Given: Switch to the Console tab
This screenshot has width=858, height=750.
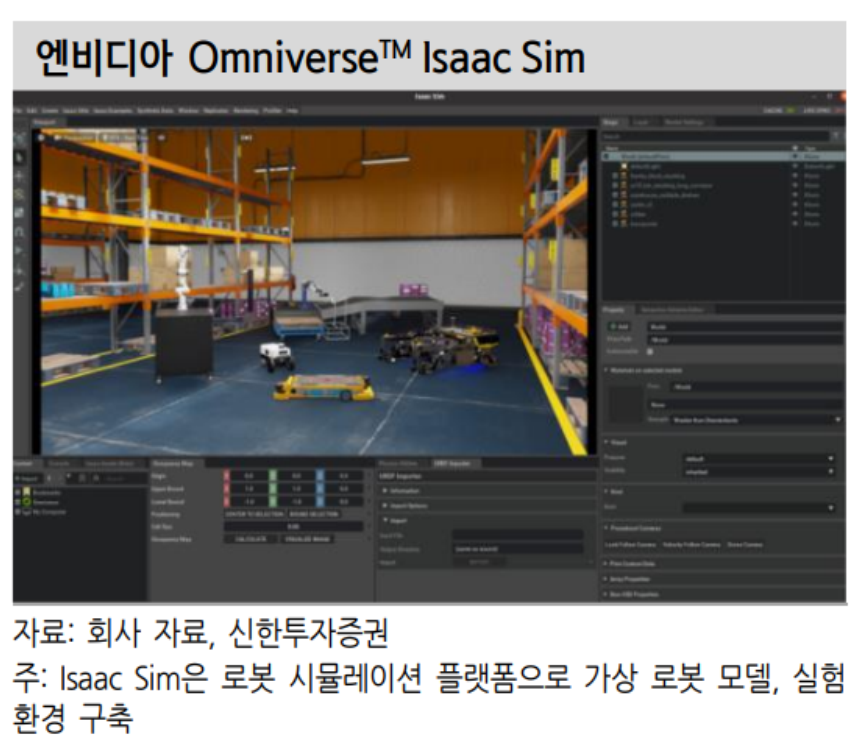Looking at the screenshot, I should click(x=59, y=464).
